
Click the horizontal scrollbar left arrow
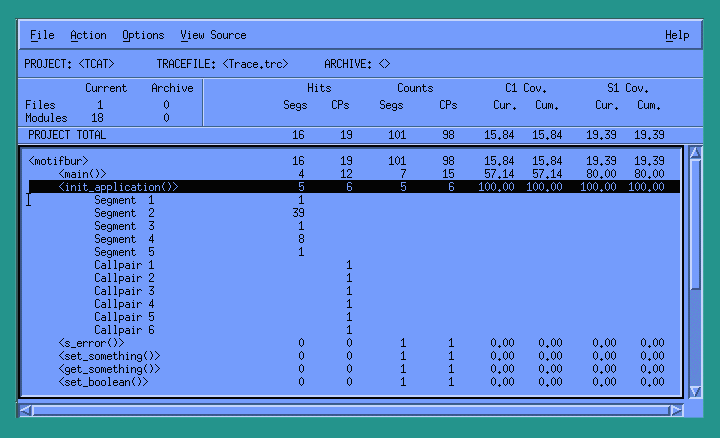pos(26,410)
